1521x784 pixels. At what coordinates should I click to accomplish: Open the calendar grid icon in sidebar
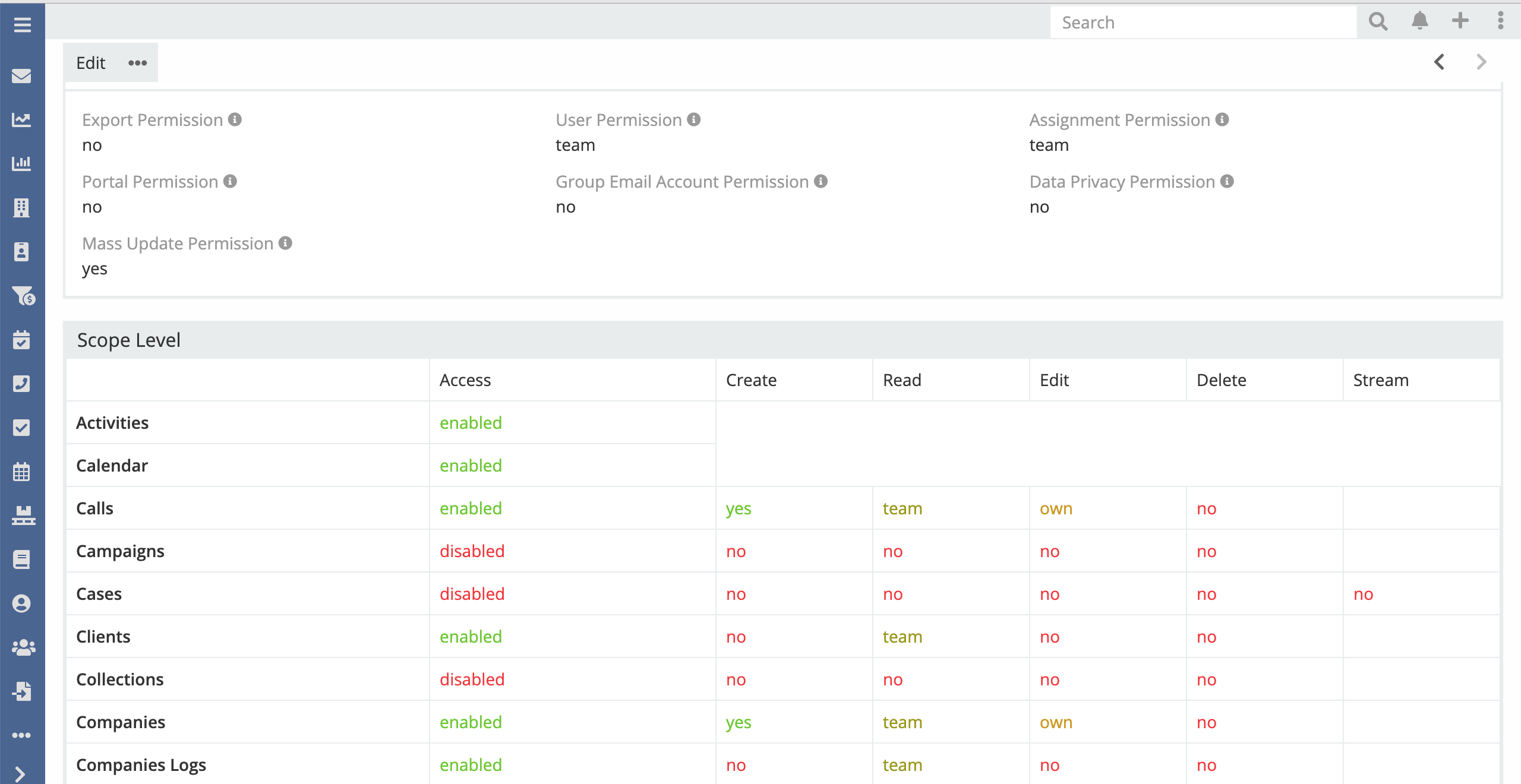coord(22,472)
